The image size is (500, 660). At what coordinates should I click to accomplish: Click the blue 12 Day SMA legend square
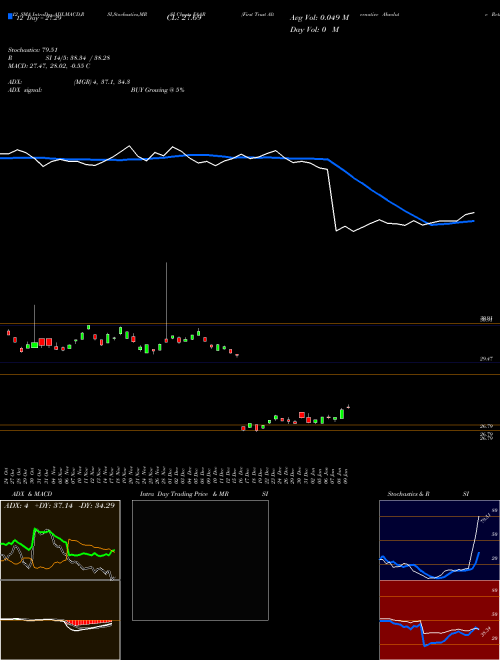10,16
